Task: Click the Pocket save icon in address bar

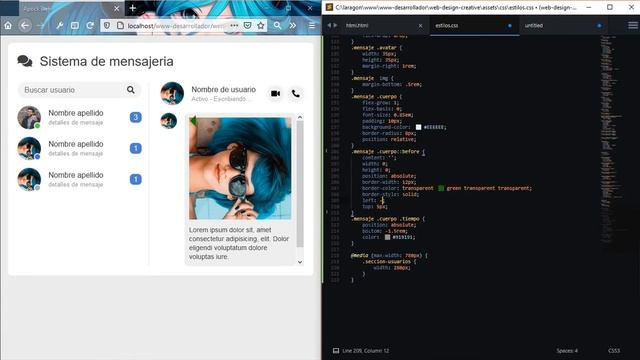Action: [x=247, y=25]
